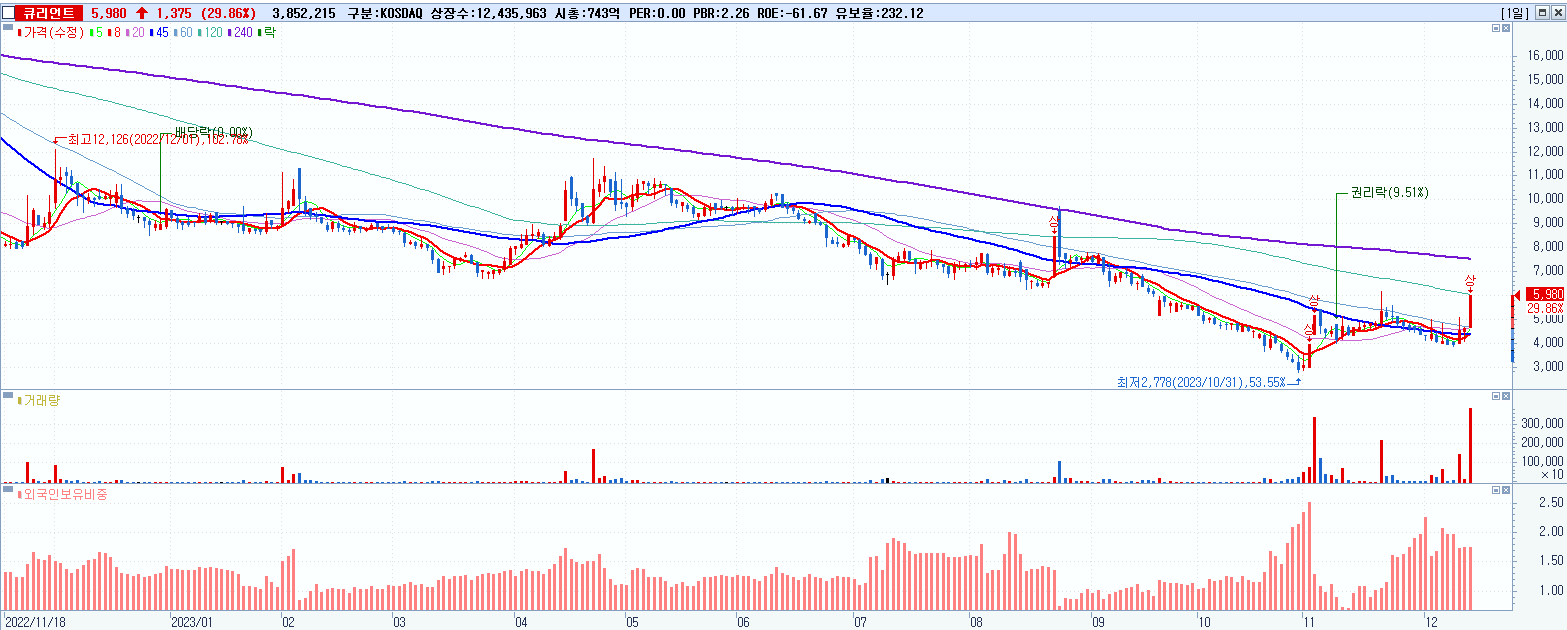Click the 06 month label on date axis

tap(743, 620)
